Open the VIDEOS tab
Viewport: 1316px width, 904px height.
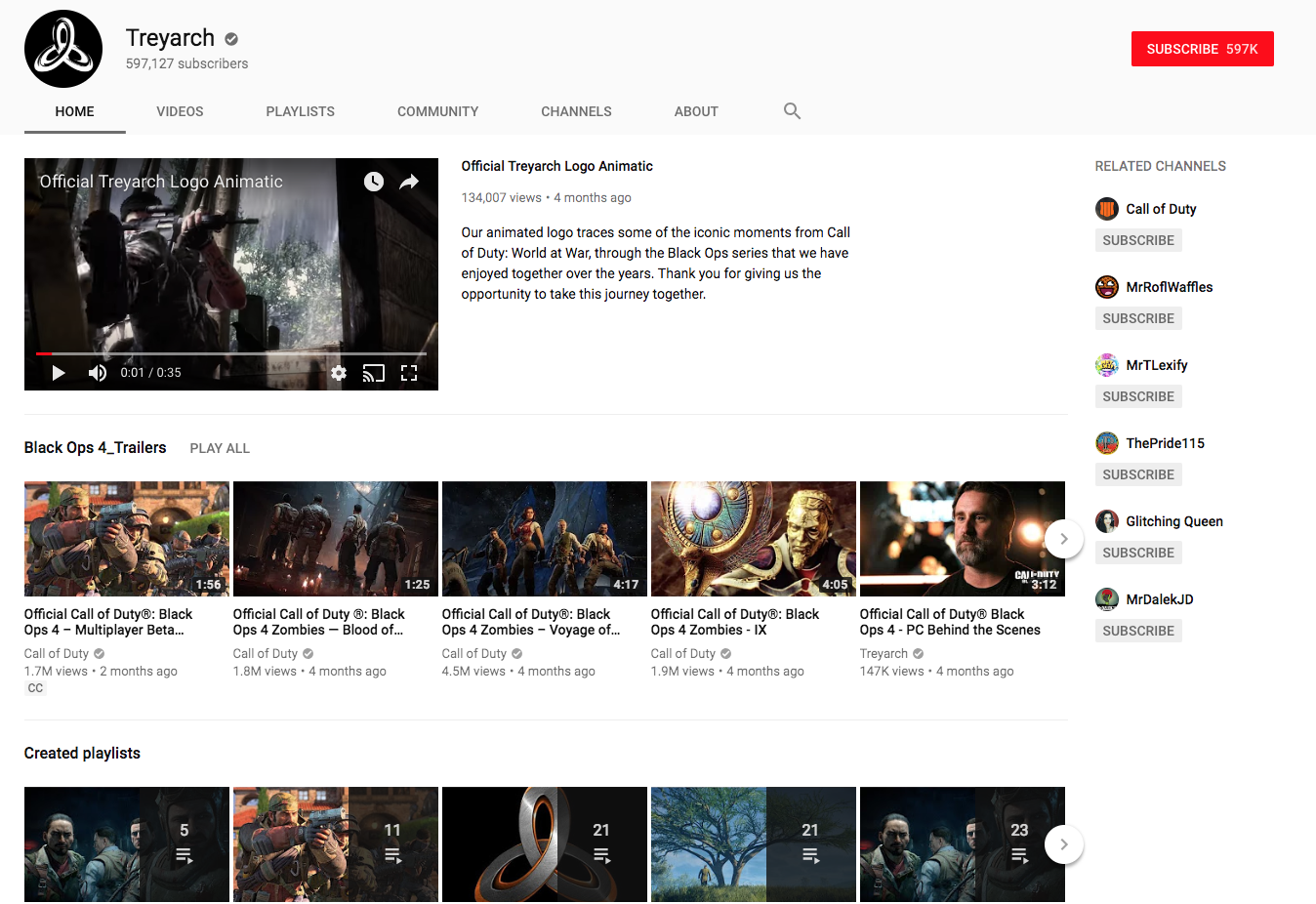[x=181, y=111]
